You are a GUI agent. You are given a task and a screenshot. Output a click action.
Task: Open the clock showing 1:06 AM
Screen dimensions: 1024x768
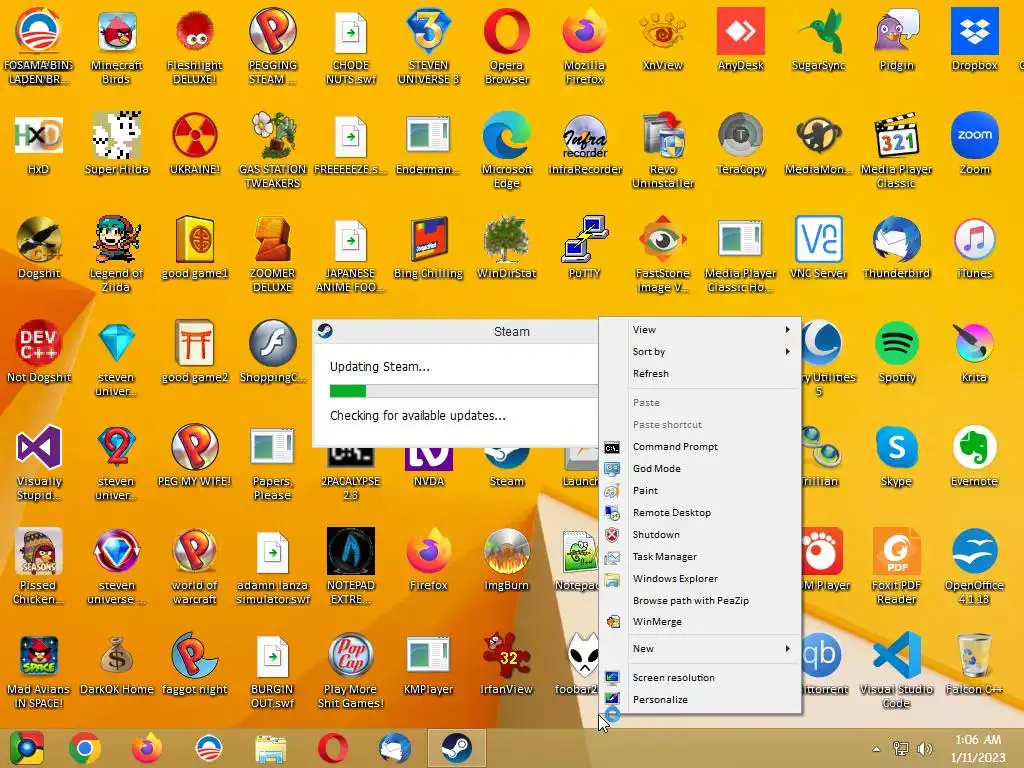coord(978,748)
